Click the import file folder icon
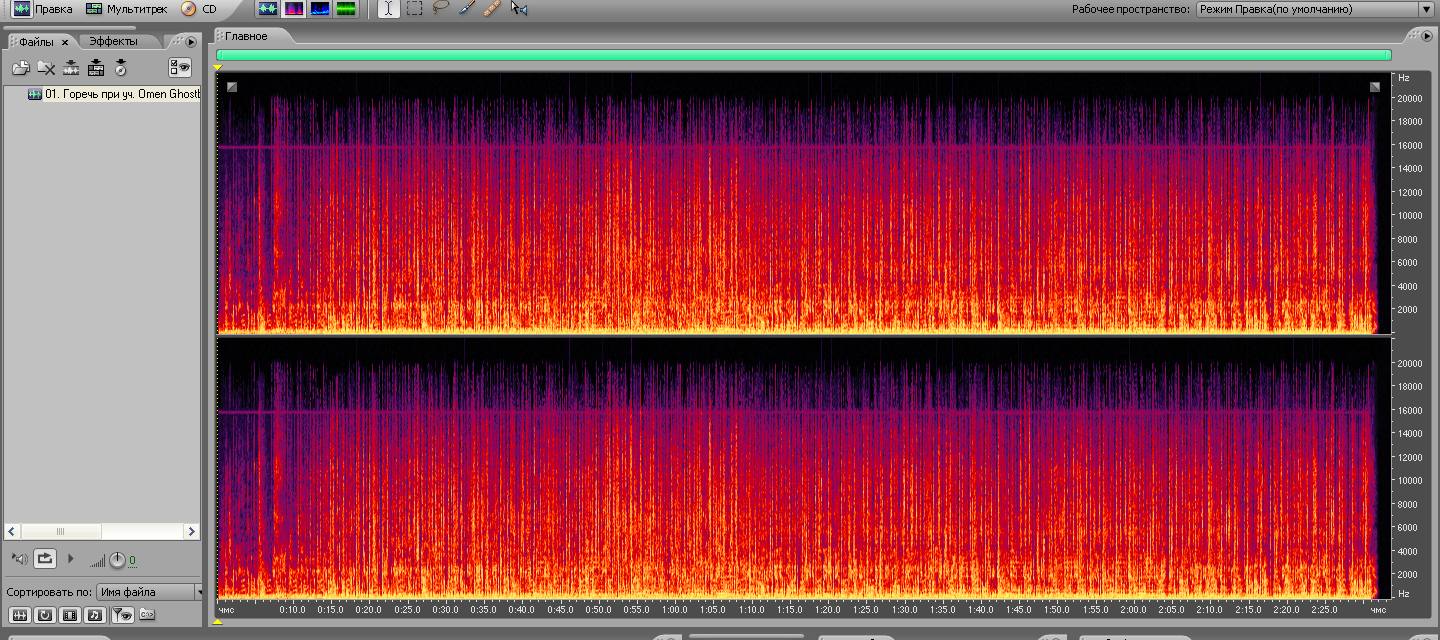The height and width of the screenshot is (640, 1440). coord(20,68)
